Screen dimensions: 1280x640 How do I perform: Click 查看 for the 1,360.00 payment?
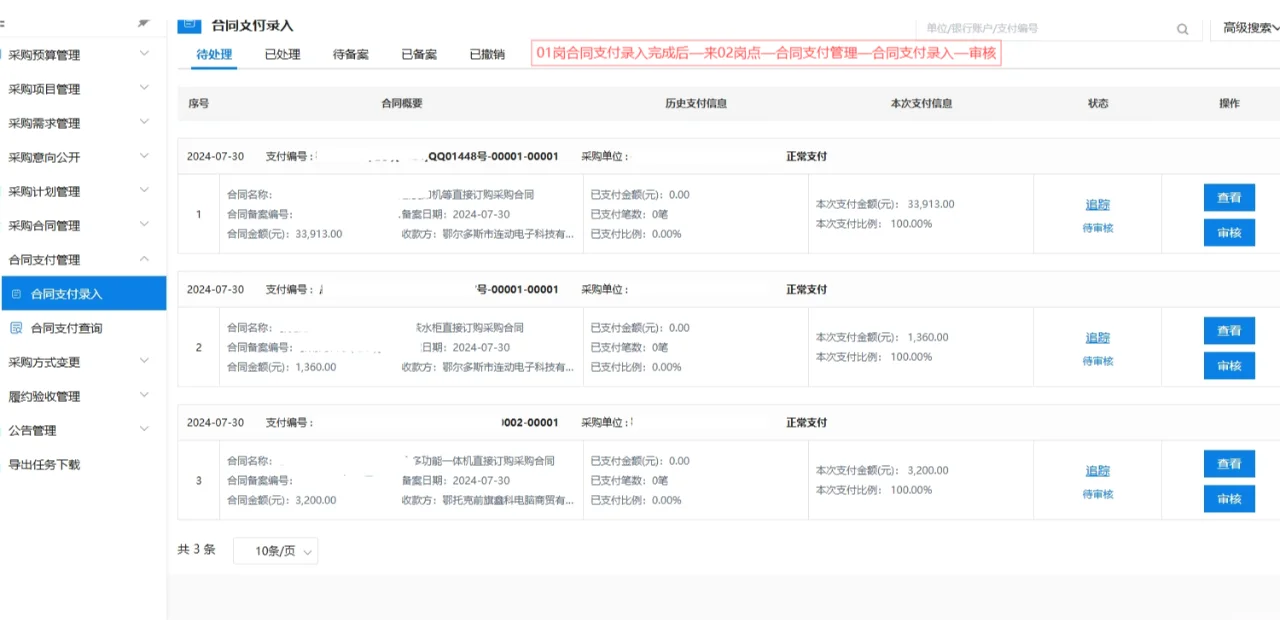click(1229, 331)
